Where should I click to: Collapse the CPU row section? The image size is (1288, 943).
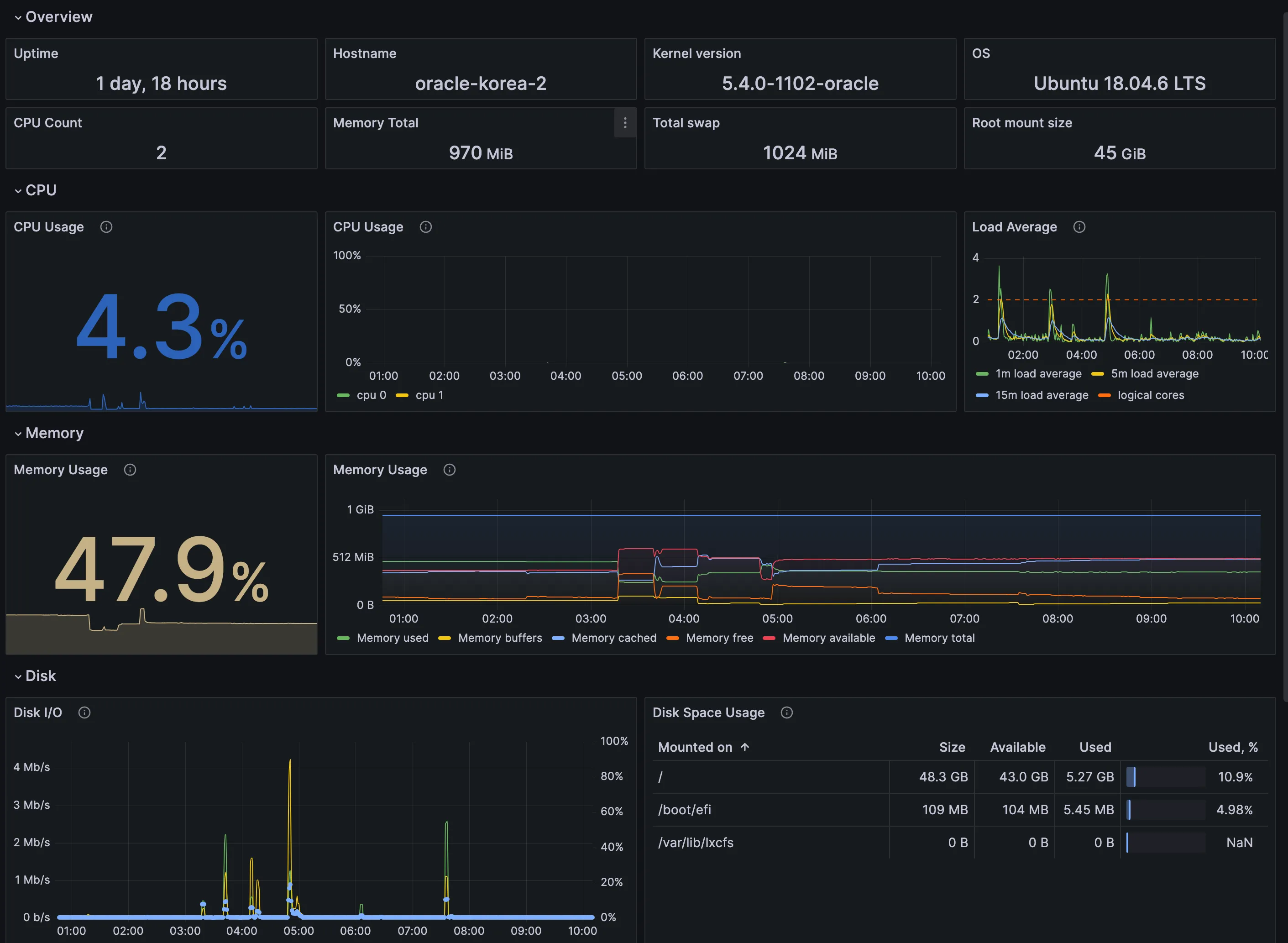point(19,191)
